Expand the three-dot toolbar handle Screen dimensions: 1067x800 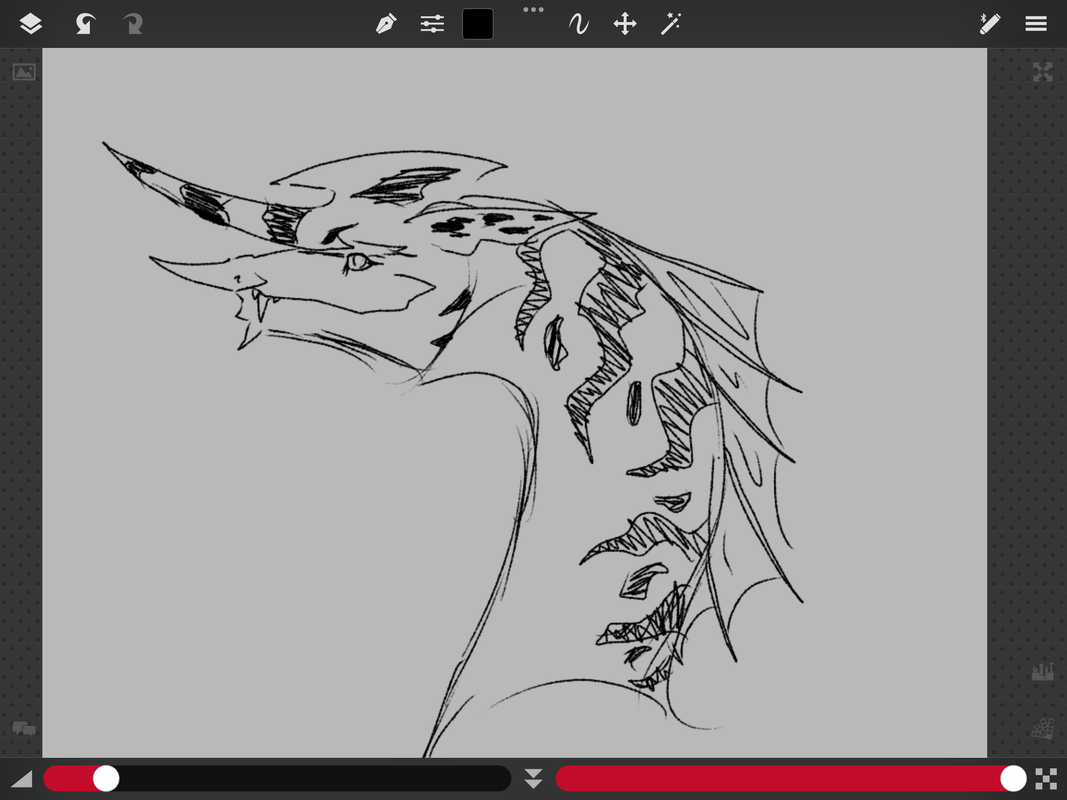click(534, 10)
